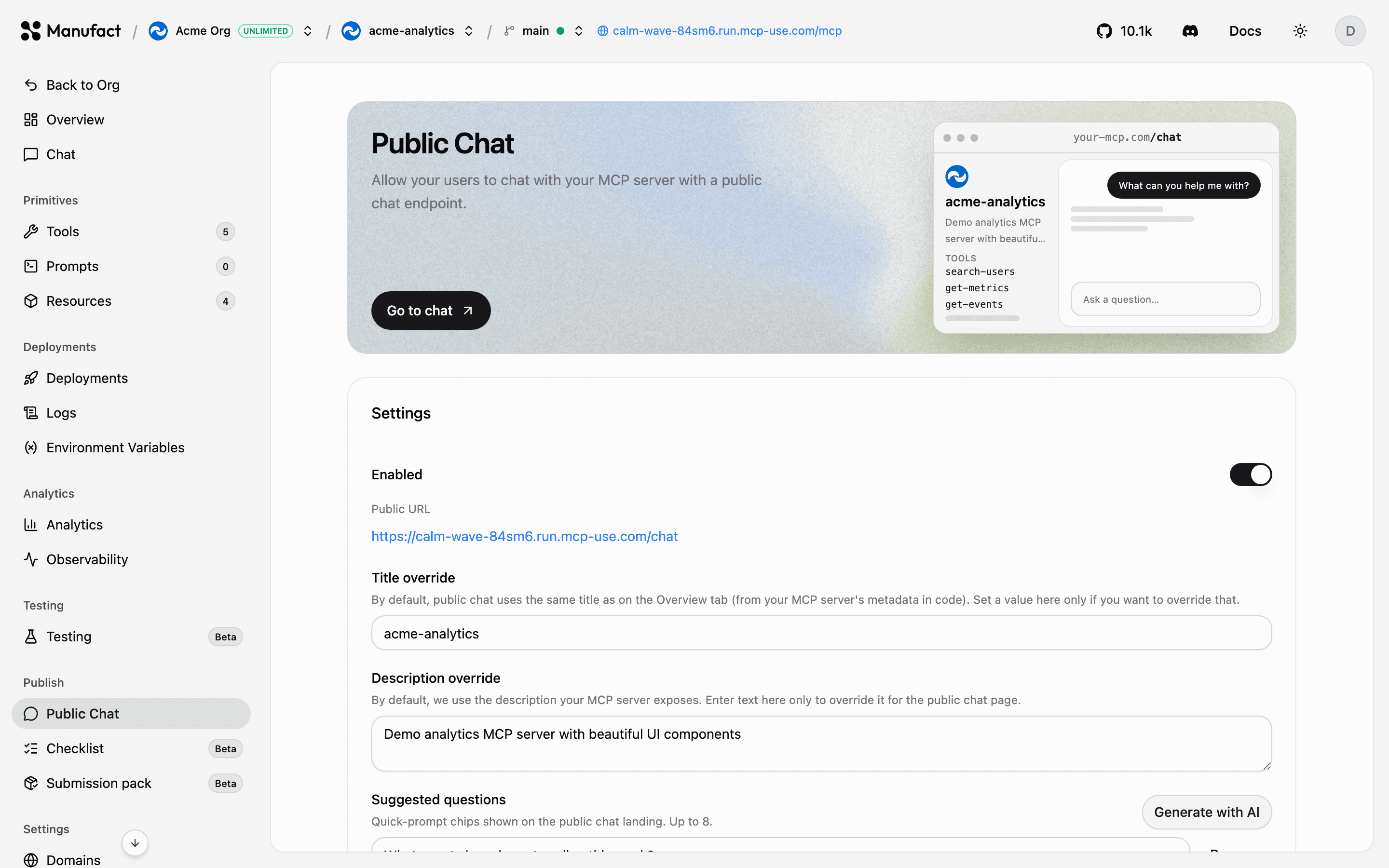Click the GitHub 10.1k star count
Image resolution: width=1389 pixels, height=868 pixels.
tap(1136, 31)
